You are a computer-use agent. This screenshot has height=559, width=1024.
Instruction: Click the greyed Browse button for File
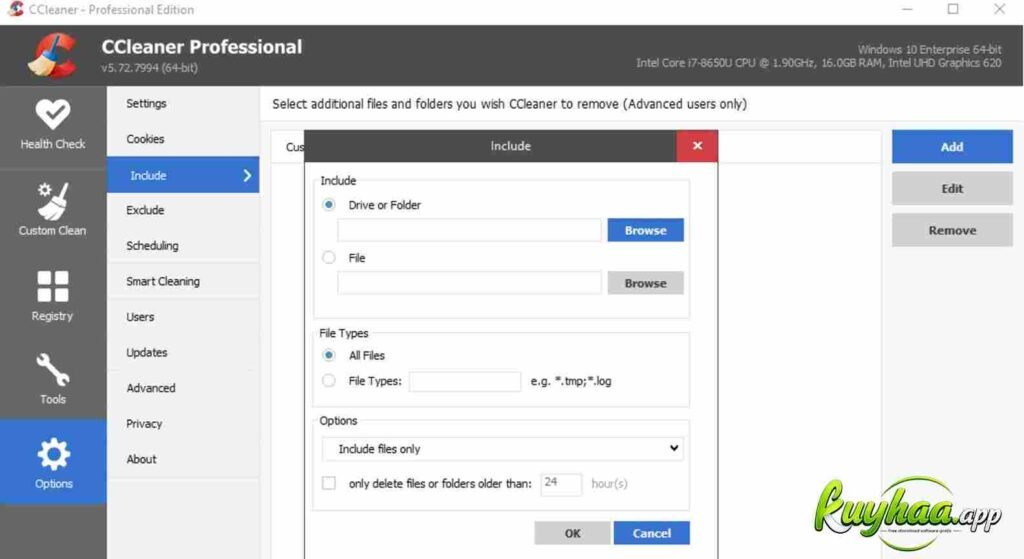pyautogui.click(x=645, y=283)
